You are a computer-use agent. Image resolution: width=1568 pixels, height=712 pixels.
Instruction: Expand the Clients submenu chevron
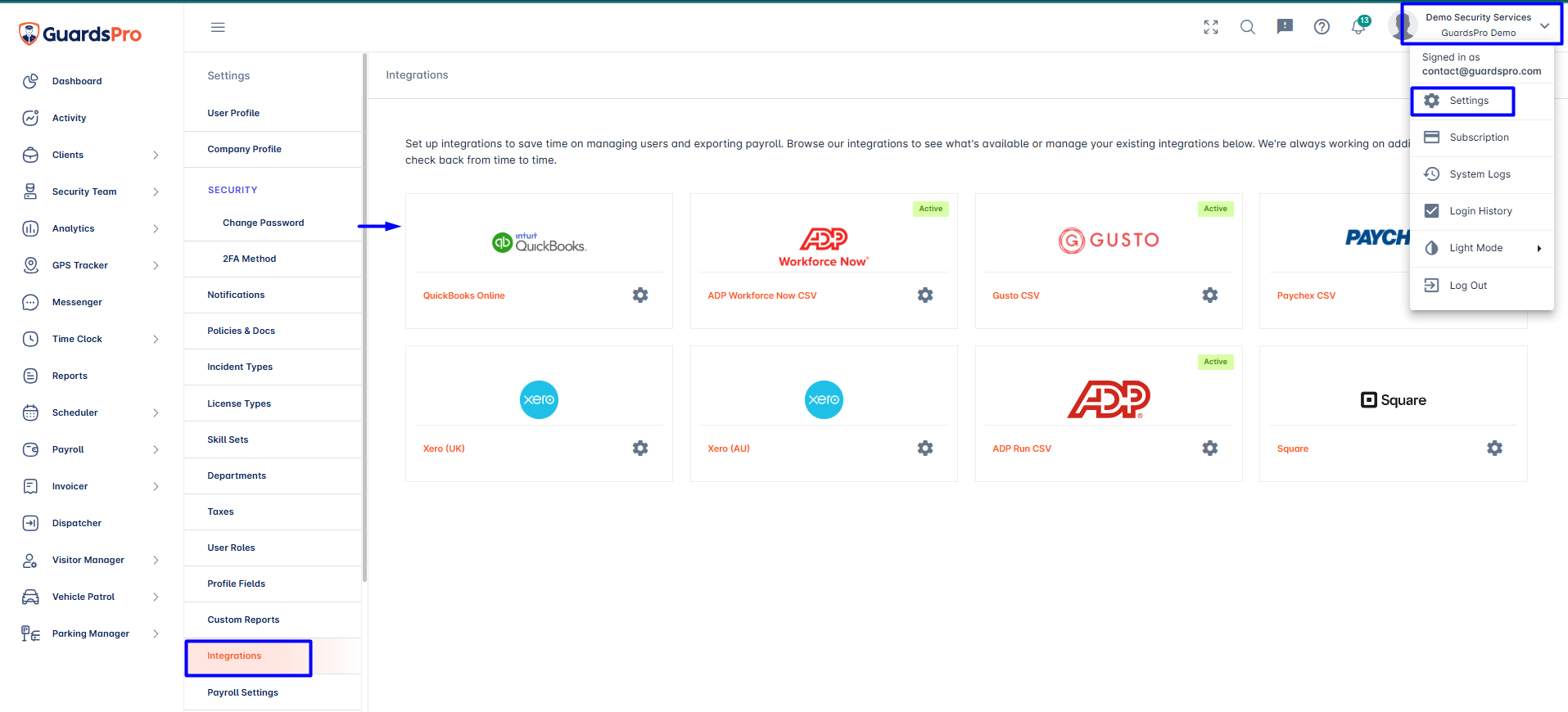pos(156,155)
